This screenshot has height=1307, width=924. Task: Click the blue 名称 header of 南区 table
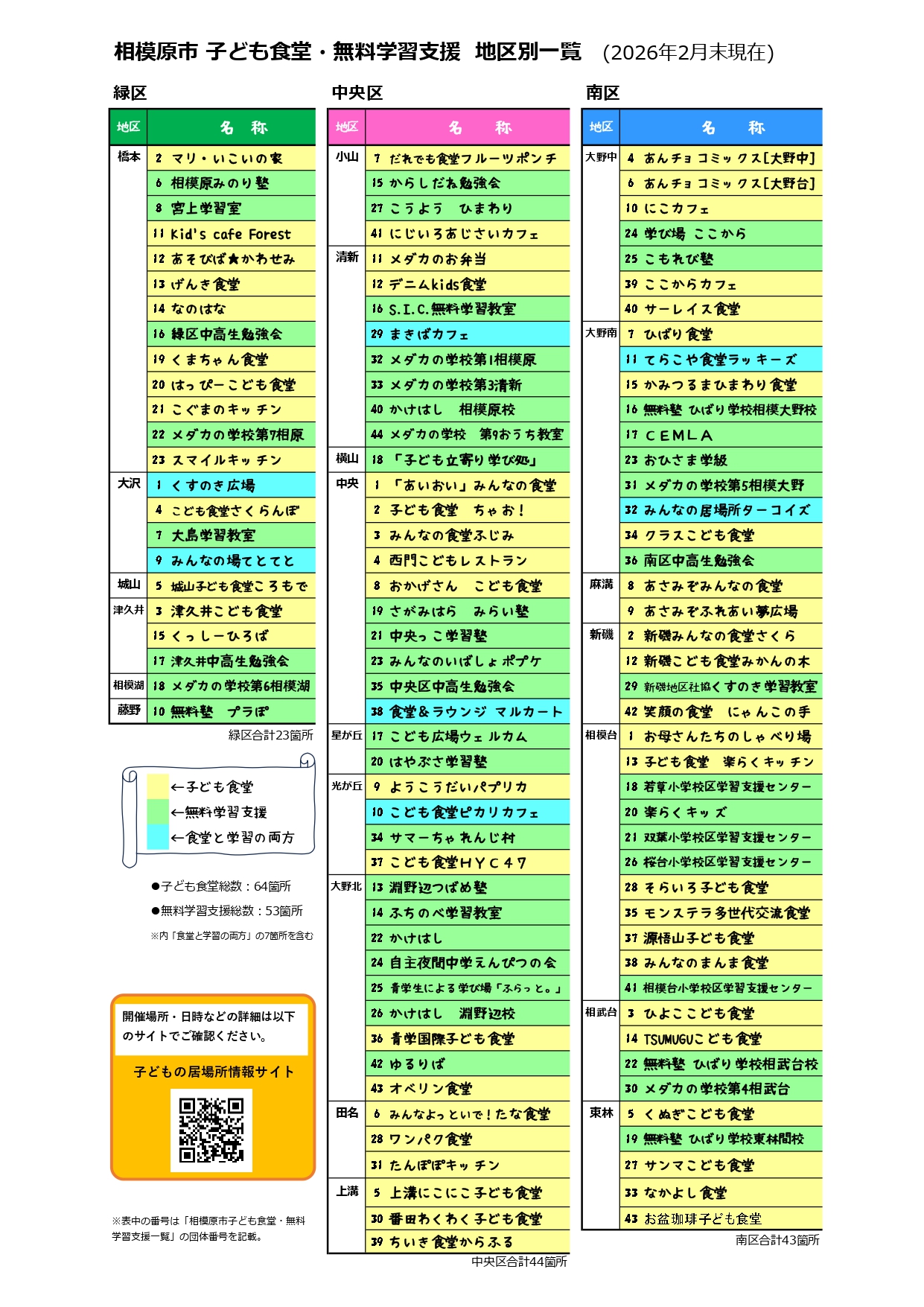point(721,127)
